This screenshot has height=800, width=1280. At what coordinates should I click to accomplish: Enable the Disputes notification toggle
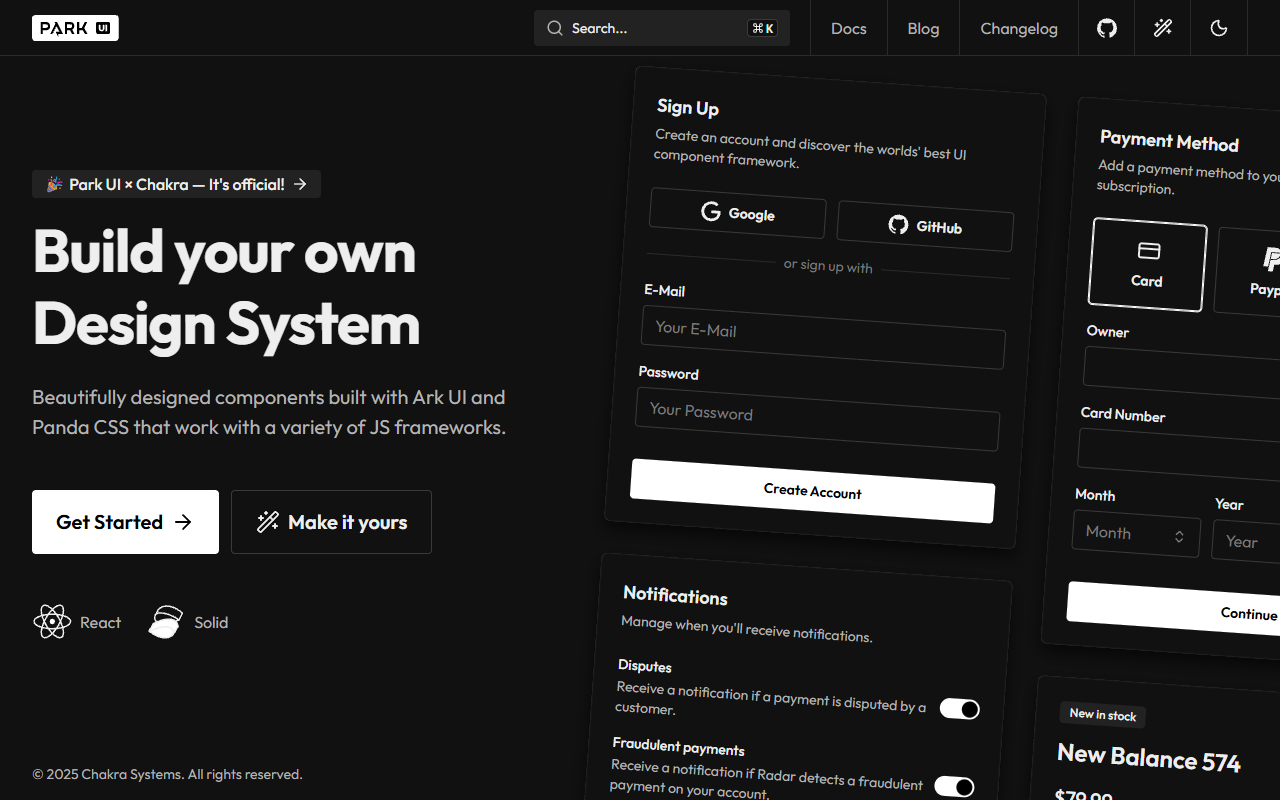point(959,709)
